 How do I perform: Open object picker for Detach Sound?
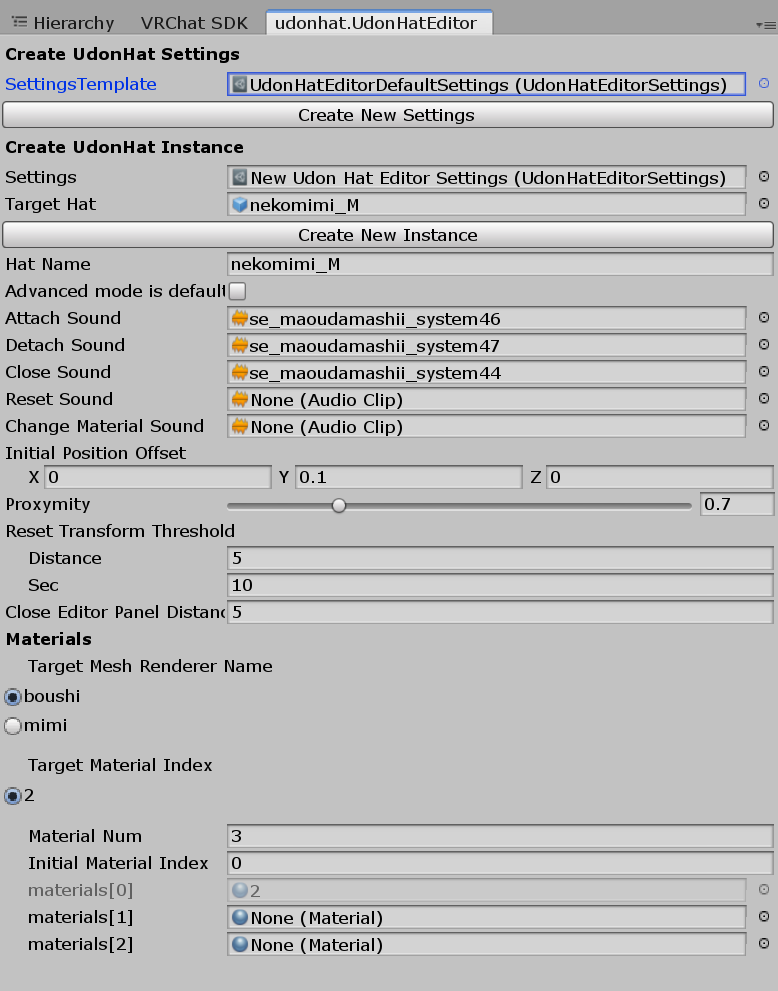[763, 344]
